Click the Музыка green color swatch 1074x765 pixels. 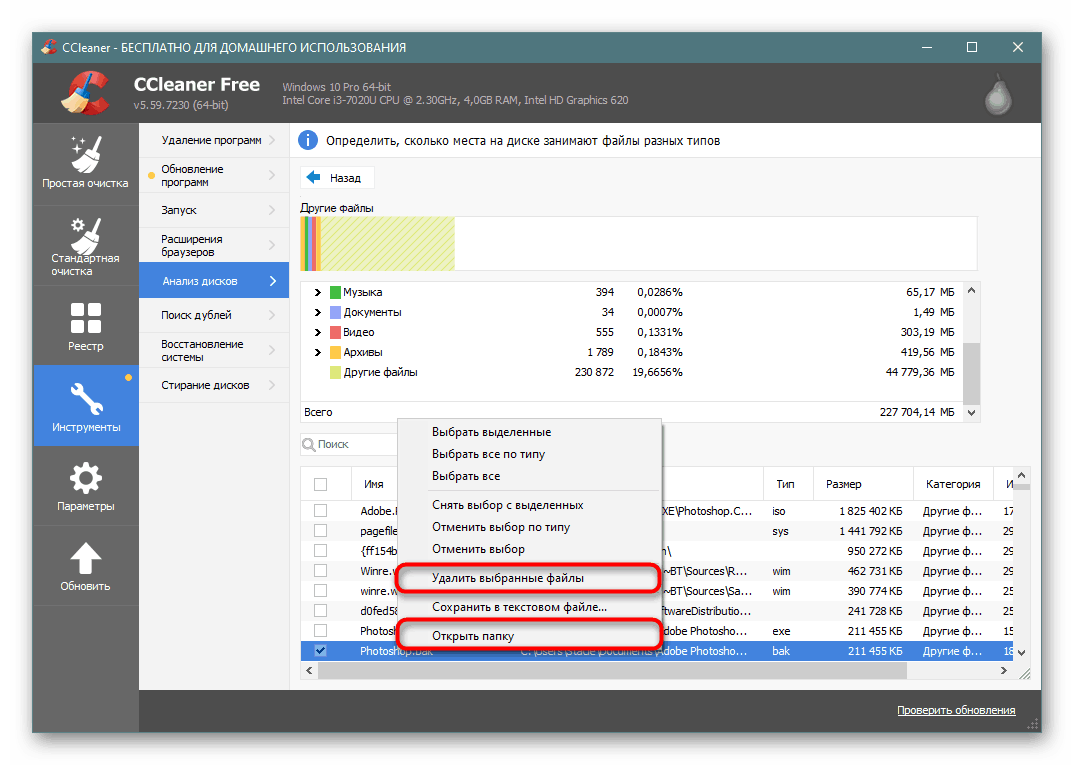[336, 292]
